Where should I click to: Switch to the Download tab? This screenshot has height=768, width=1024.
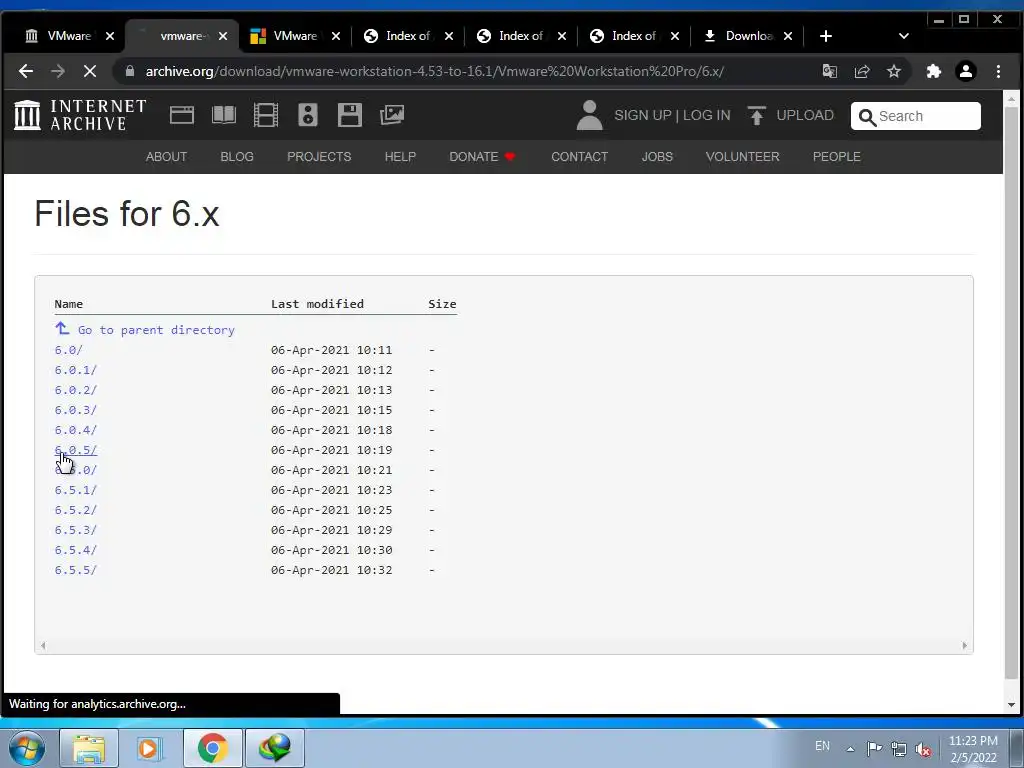(x=749, y=36)
